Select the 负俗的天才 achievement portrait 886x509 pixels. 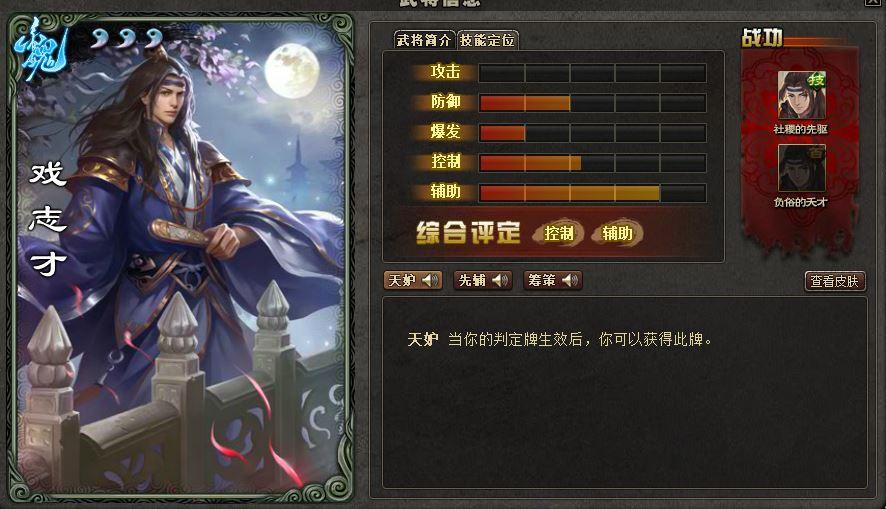click(801, 168)
